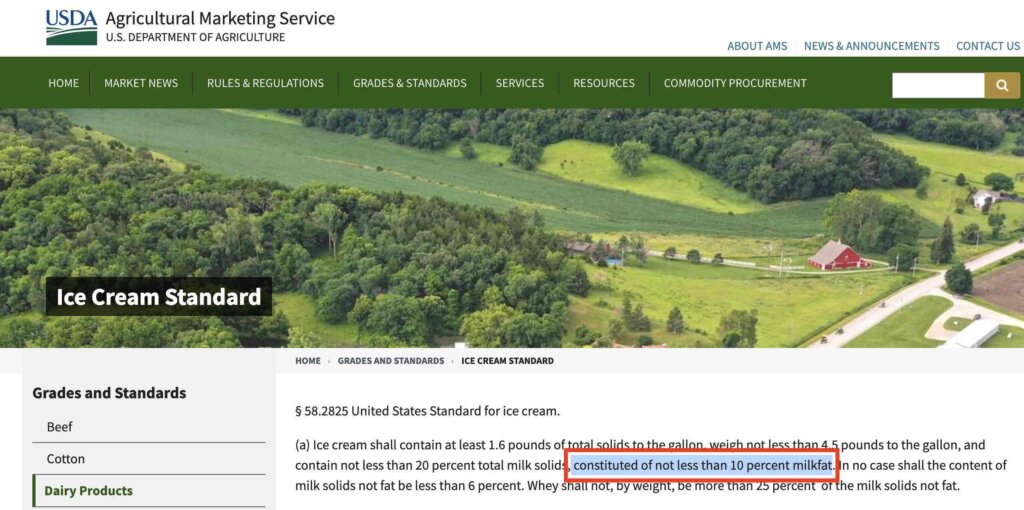Click into the site search field
This screenshot has height=510, width=1024.
click(938, 85)
